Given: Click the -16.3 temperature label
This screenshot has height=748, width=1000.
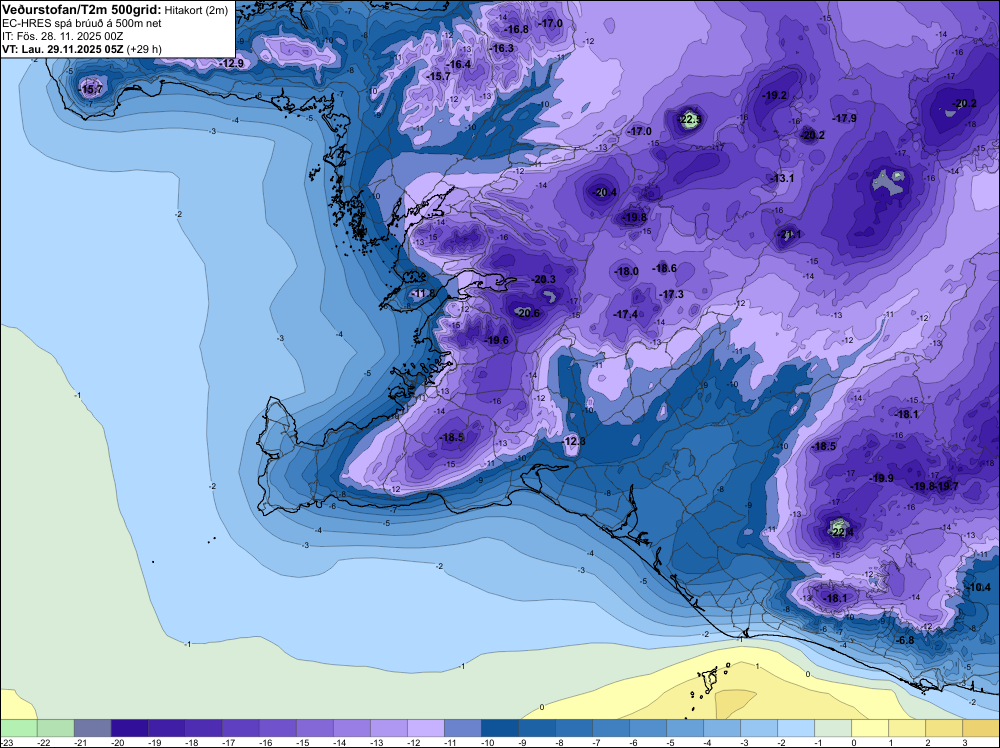Looking at the screenshot, I should pyautogui.click(x=501, y=48).
